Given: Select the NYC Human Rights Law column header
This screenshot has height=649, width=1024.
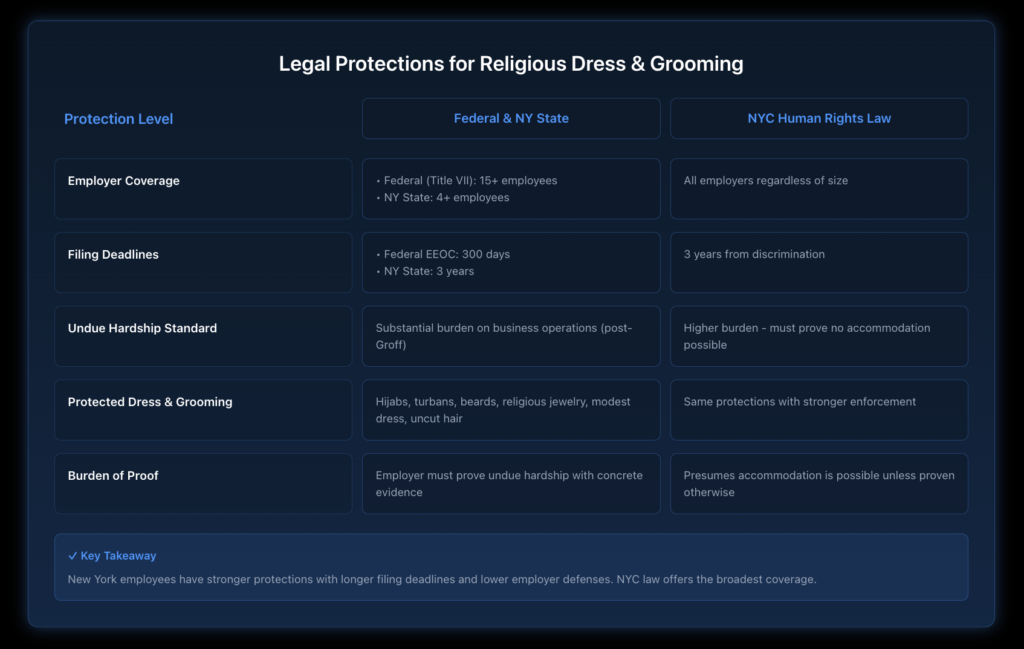Looking at the screenshot, I should click(x=819, y=118).
